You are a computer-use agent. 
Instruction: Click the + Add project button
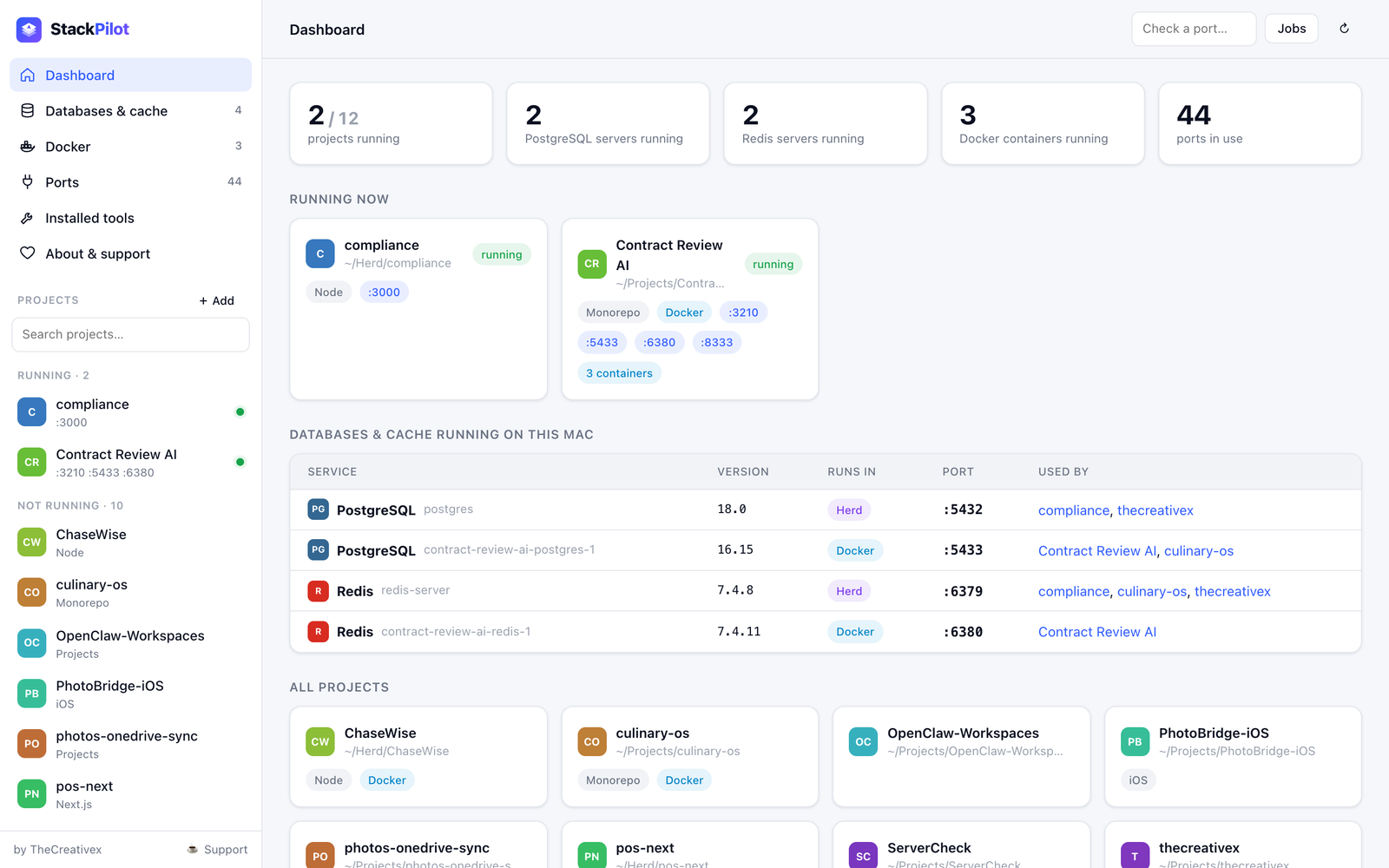[x=217, y=301]
